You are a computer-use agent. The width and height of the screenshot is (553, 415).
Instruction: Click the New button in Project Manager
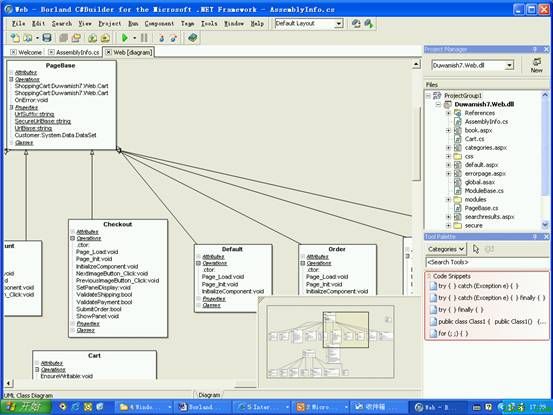pos(536,65)
